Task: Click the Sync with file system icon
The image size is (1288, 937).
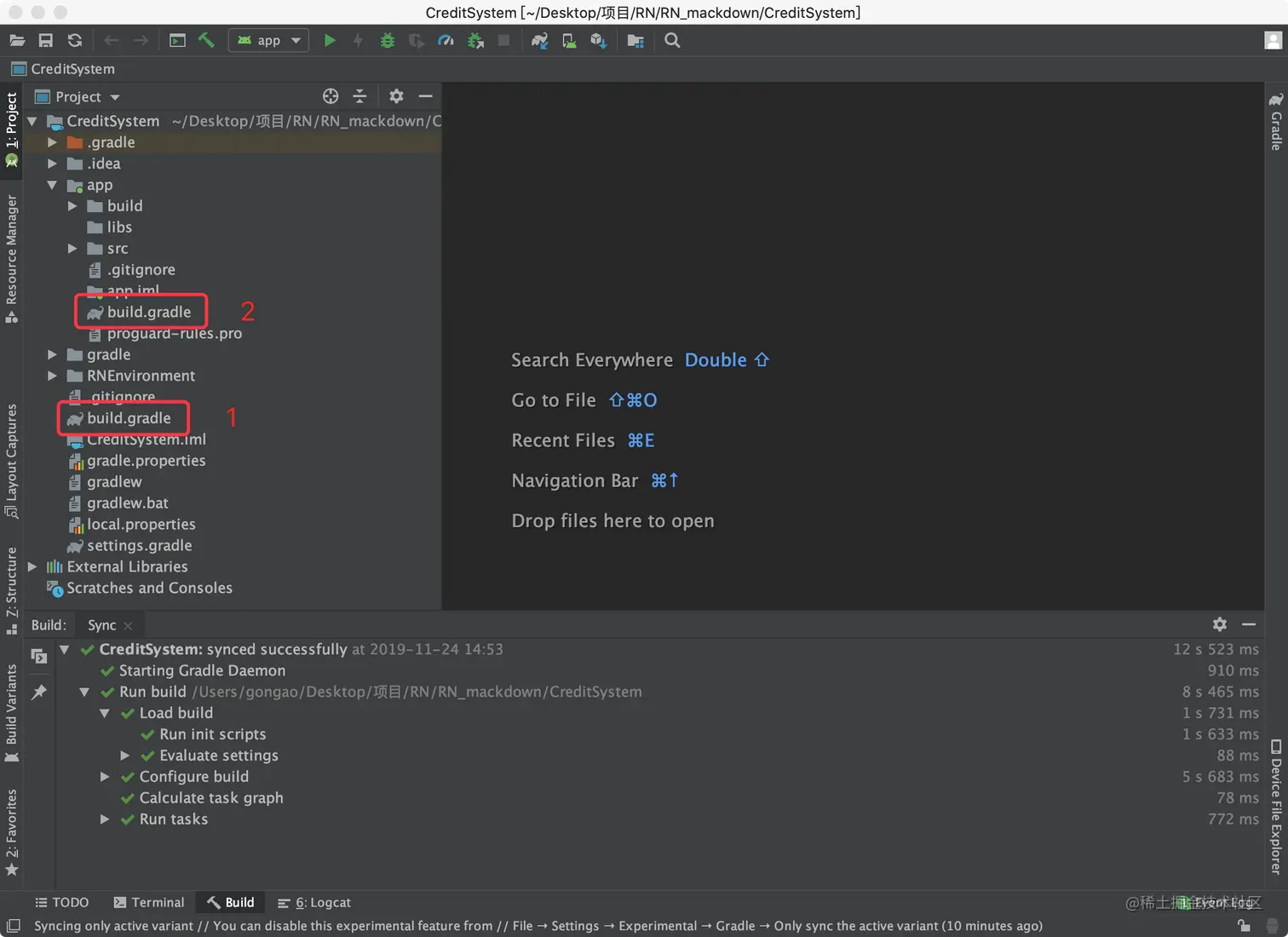Action: 75,40
